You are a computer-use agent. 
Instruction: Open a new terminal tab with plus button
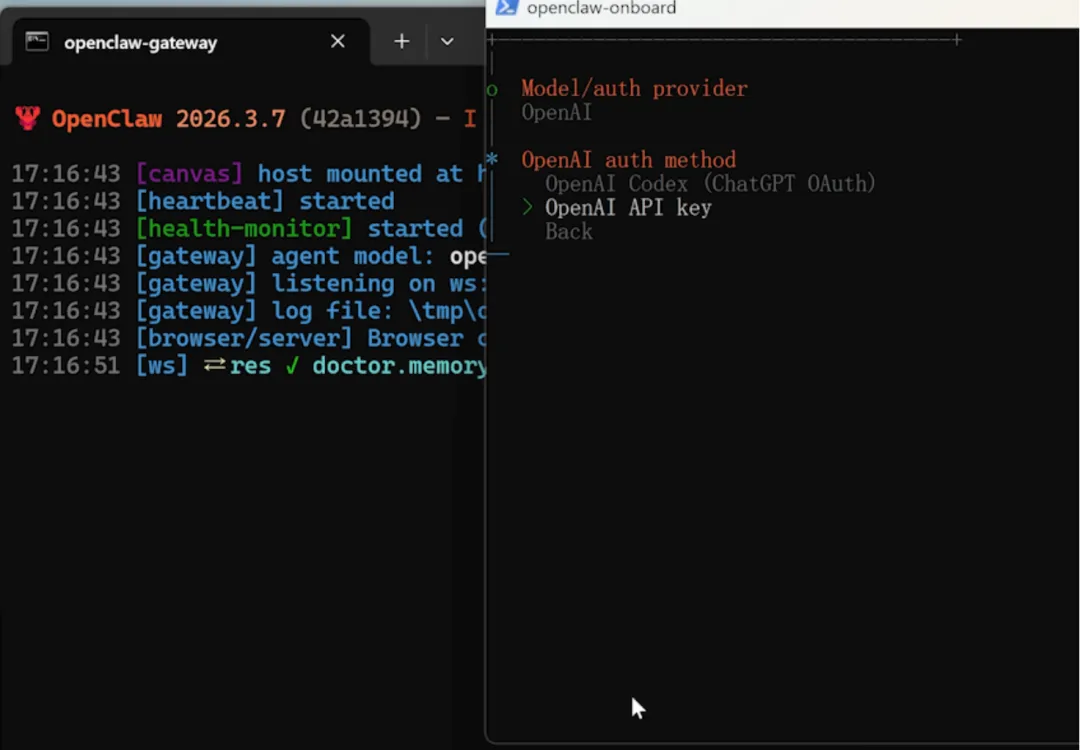(402, 41)
